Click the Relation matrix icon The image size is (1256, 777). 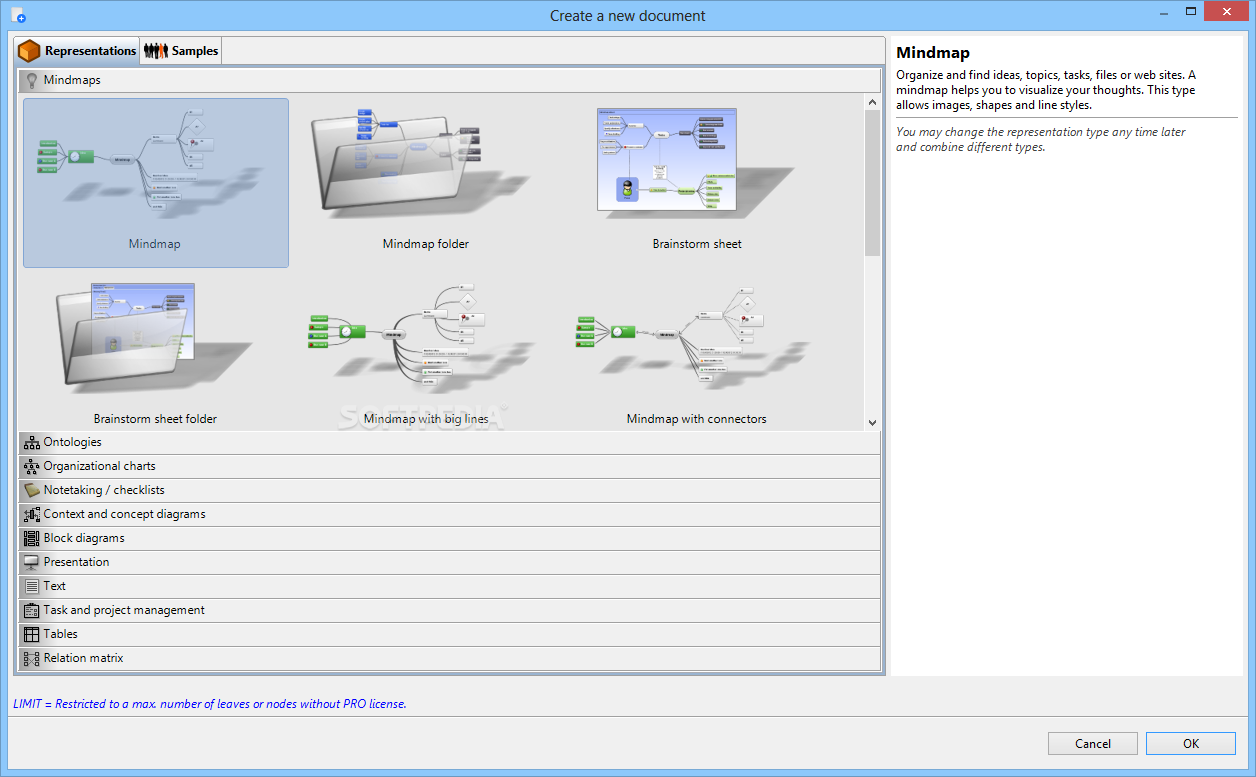32,658
